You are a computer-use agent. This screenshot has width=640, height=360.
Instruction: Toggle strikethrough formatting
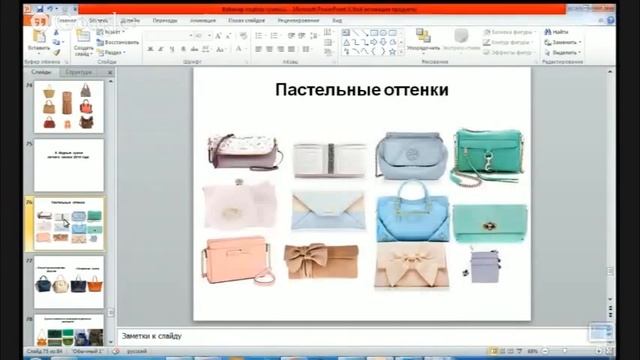[x=194, y=49]
